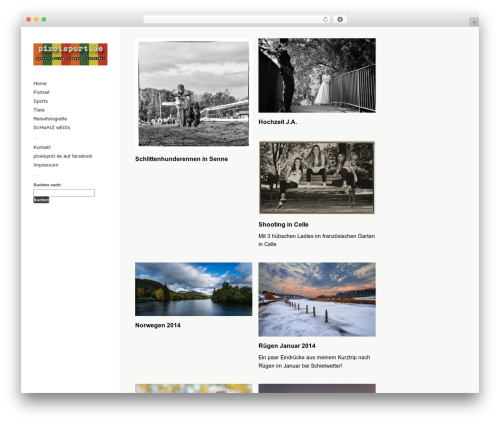Open the Schlittenhunderennen in Senne thumbnail

tap(194, 94)
